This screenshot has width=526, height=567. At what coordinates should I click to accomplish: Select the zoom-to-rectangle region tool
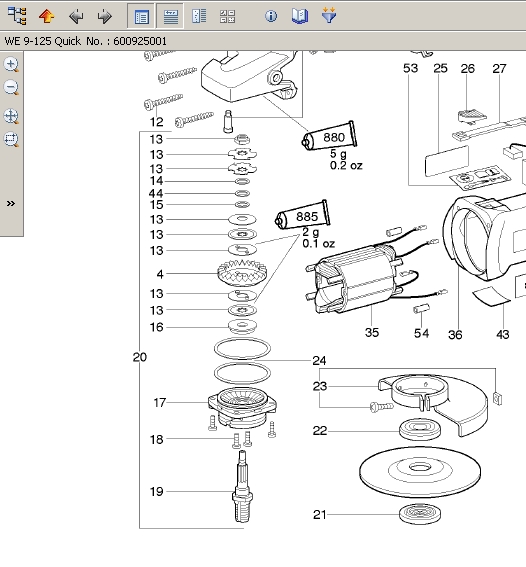point(11,139)
